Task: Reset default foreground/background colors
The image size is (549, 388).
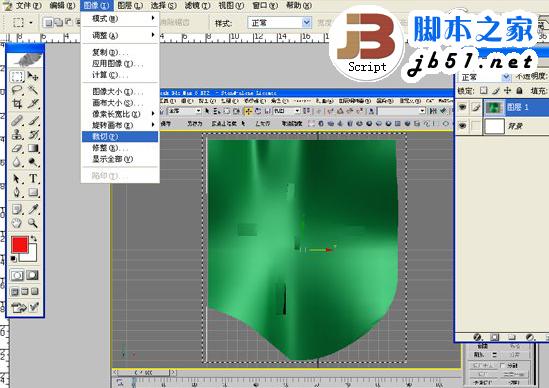Action: click(13, 259)
